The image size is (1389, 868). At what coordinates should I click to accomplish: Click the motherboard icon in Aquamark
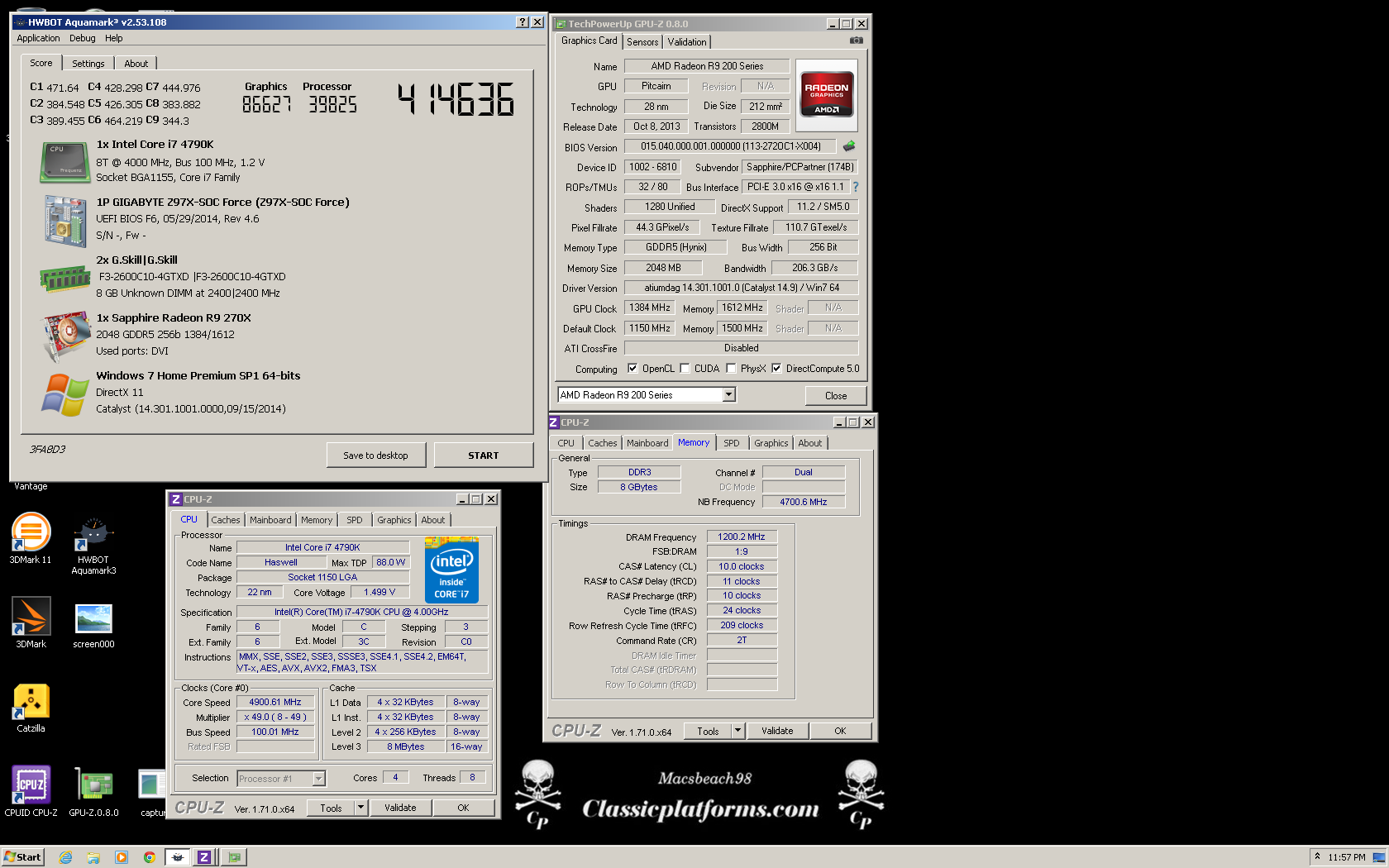pyautogui.click(x=65, y=221)
